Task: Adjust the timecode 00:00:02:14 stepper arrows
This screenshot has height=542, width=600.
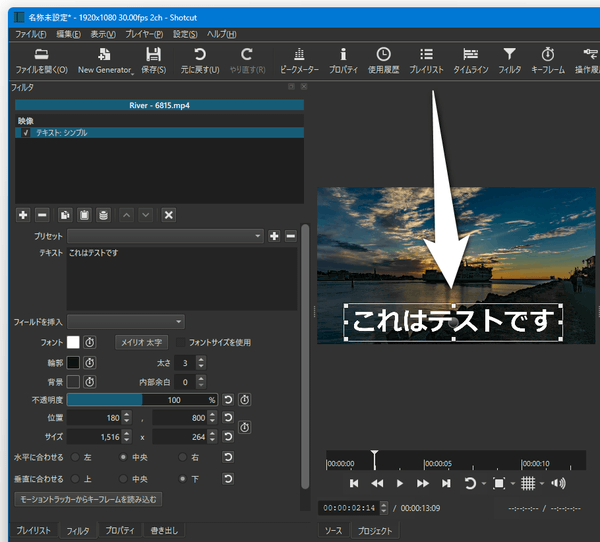Action: 383,508
